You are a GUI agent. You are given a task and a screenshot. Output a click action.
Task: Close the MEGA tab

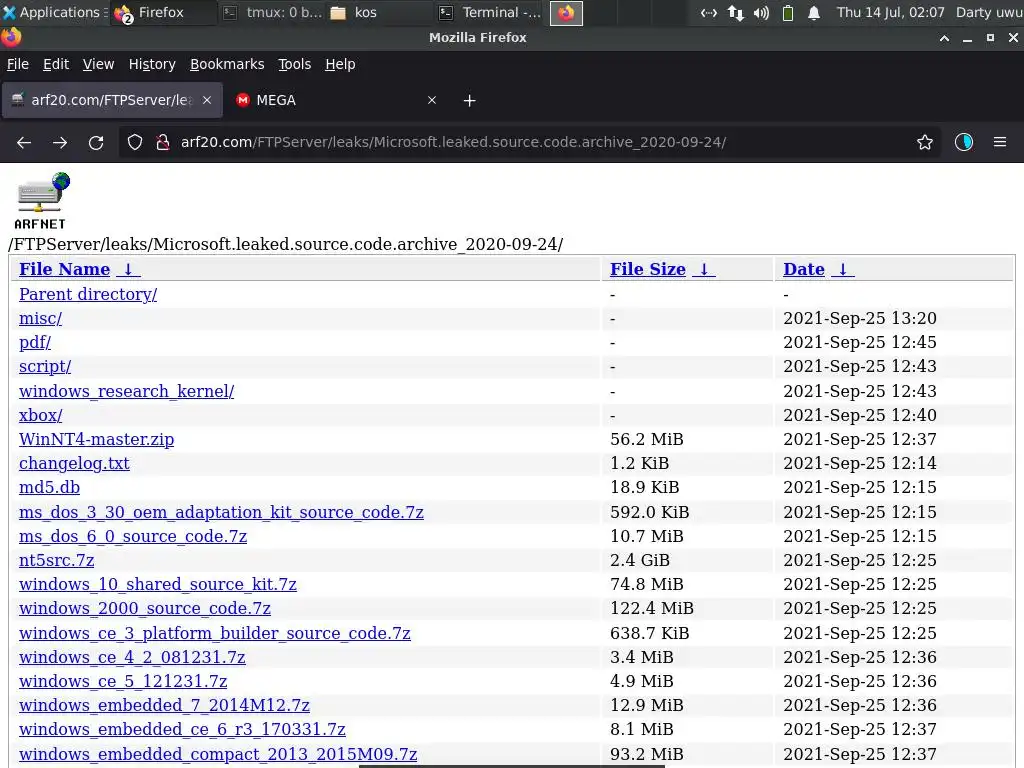[x=432, y=100]
